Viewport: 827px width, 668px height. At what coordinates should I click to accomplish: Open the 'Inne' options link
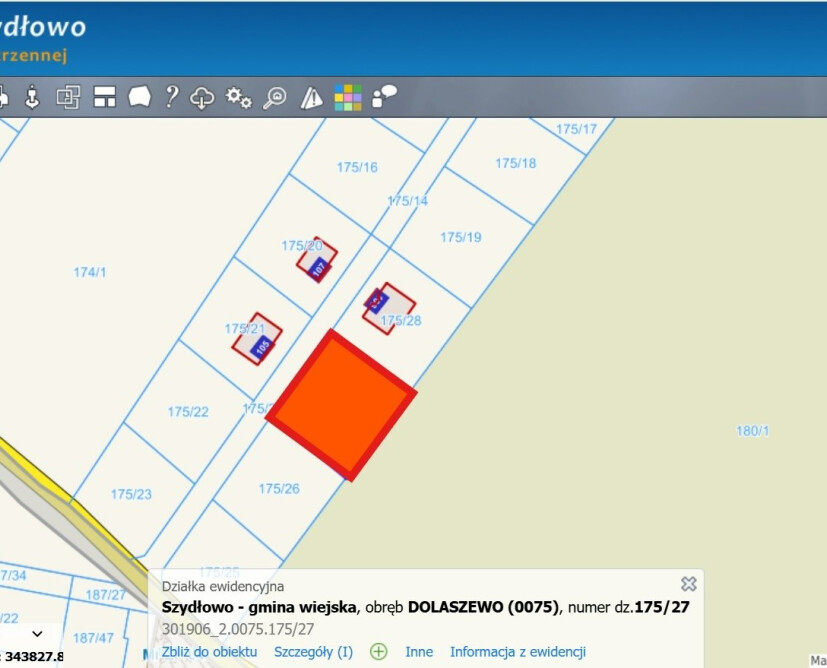pyautogui.click(x=419, y=652)
